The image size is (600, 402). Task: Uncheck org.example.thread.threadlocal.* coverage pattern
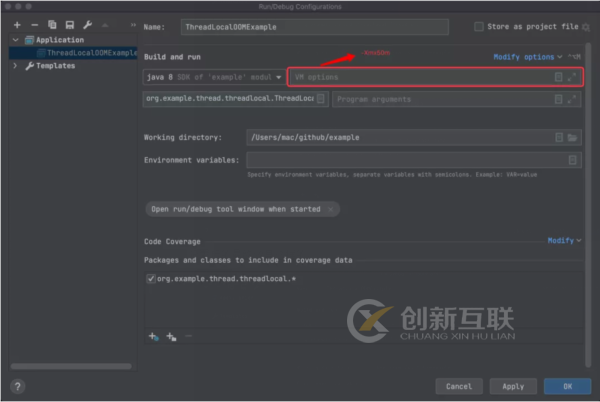151,278
